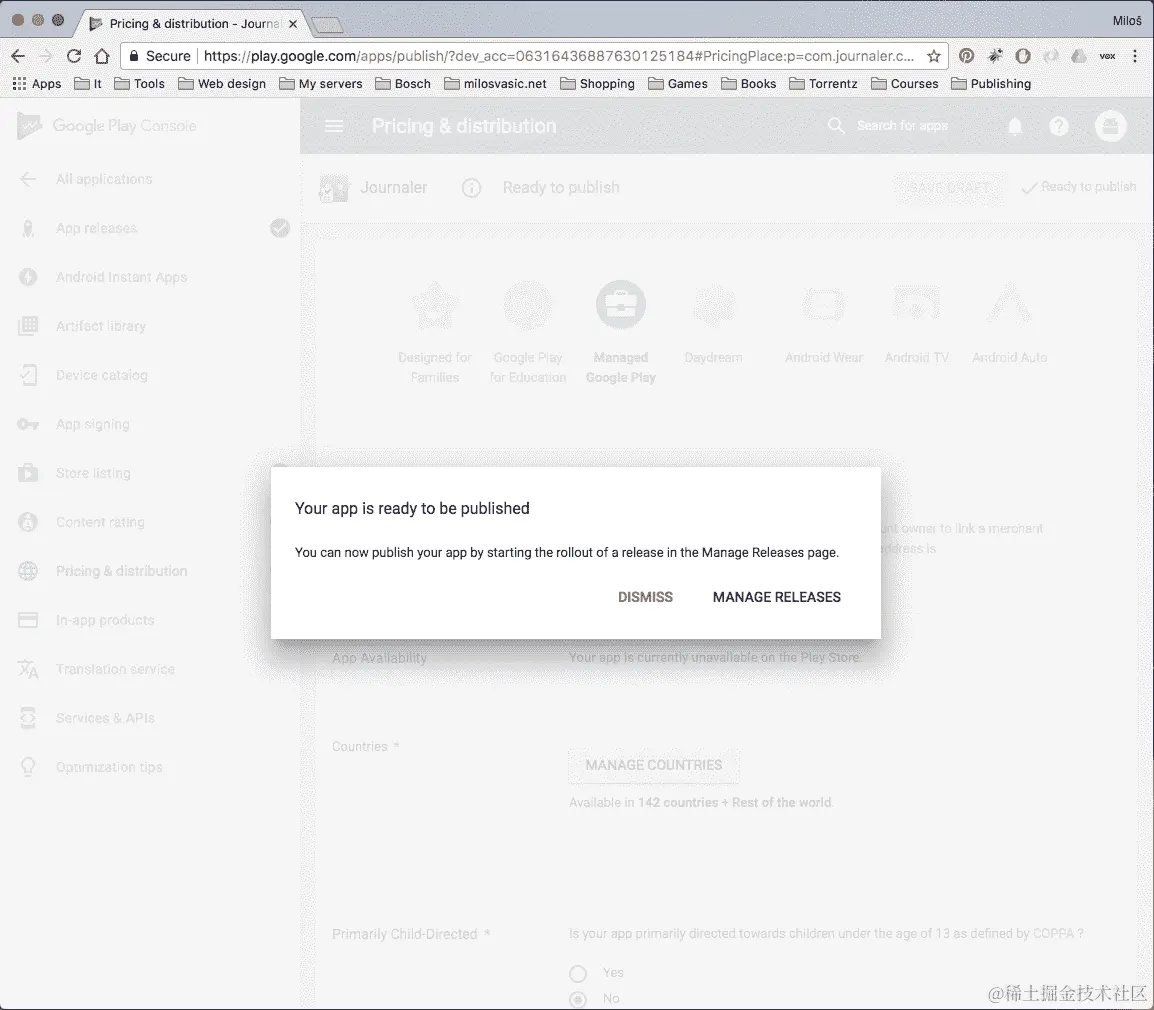Open the Translation service section
The width and height of the screenshot is (1154, 1010).
116,668
